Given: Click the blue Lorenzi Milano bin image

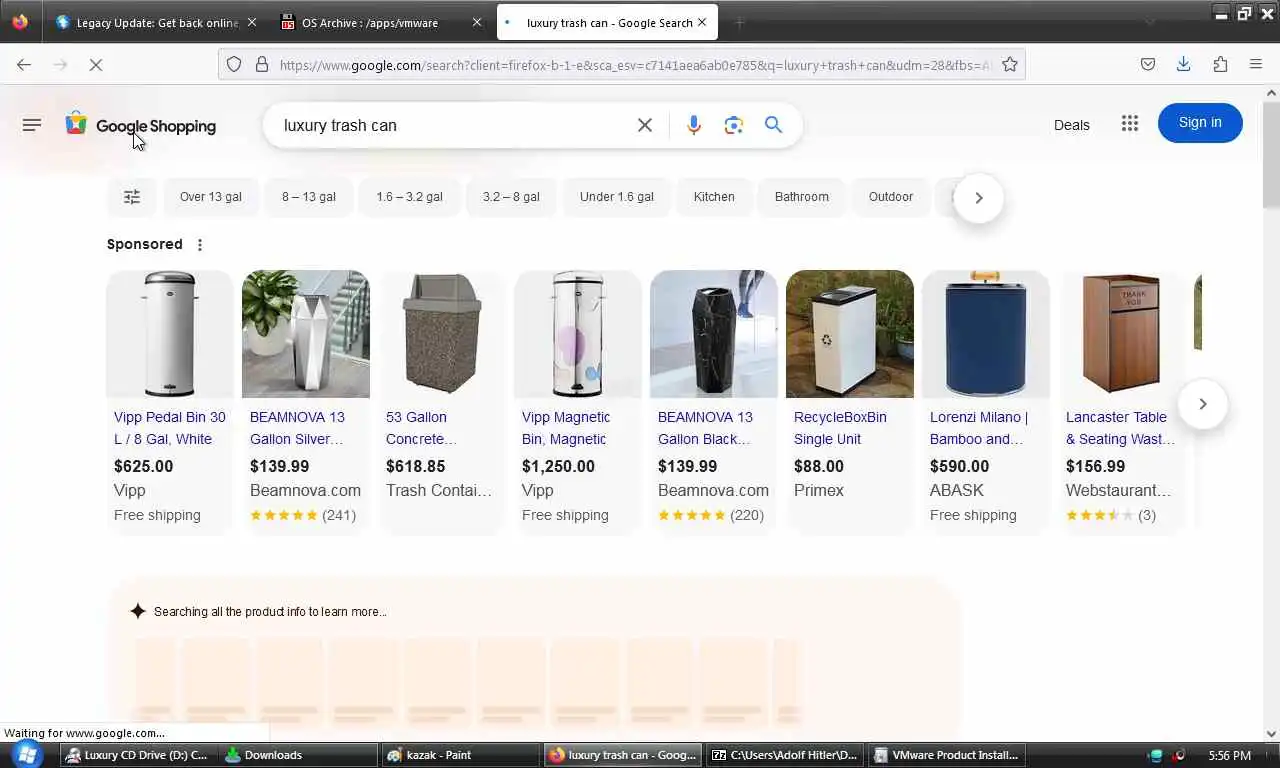Looking at the screenshot, I should [x=986, y=334].
